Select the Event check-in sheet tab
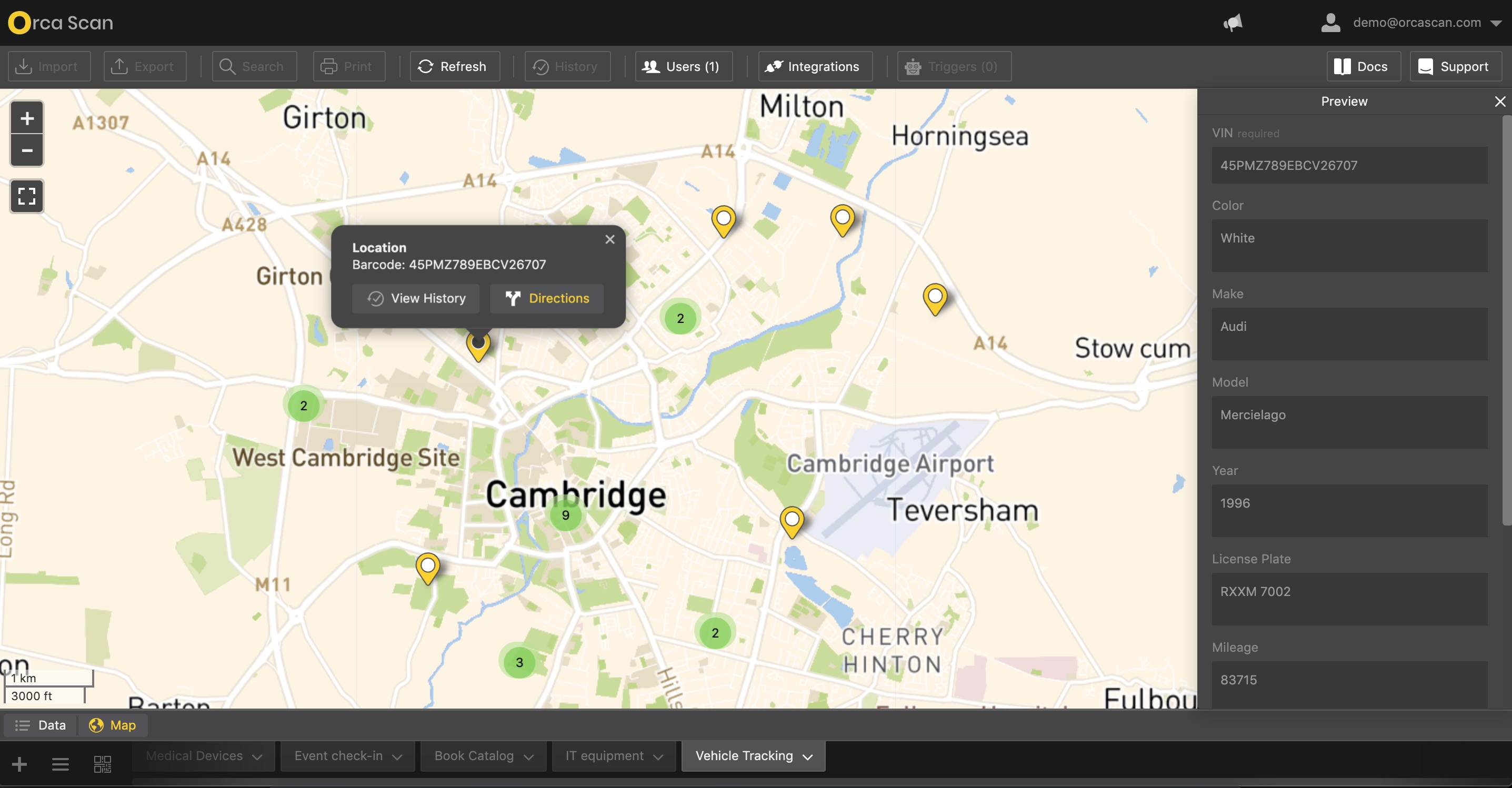Viewport: 1512px width, 788px height. [338, 756]
